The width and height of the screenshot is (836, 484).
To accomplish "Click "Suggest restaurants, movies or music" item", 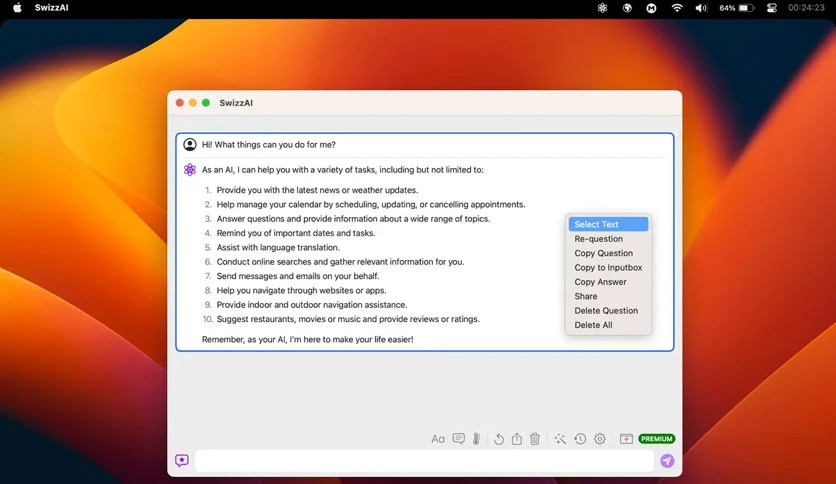I will 348,319.
